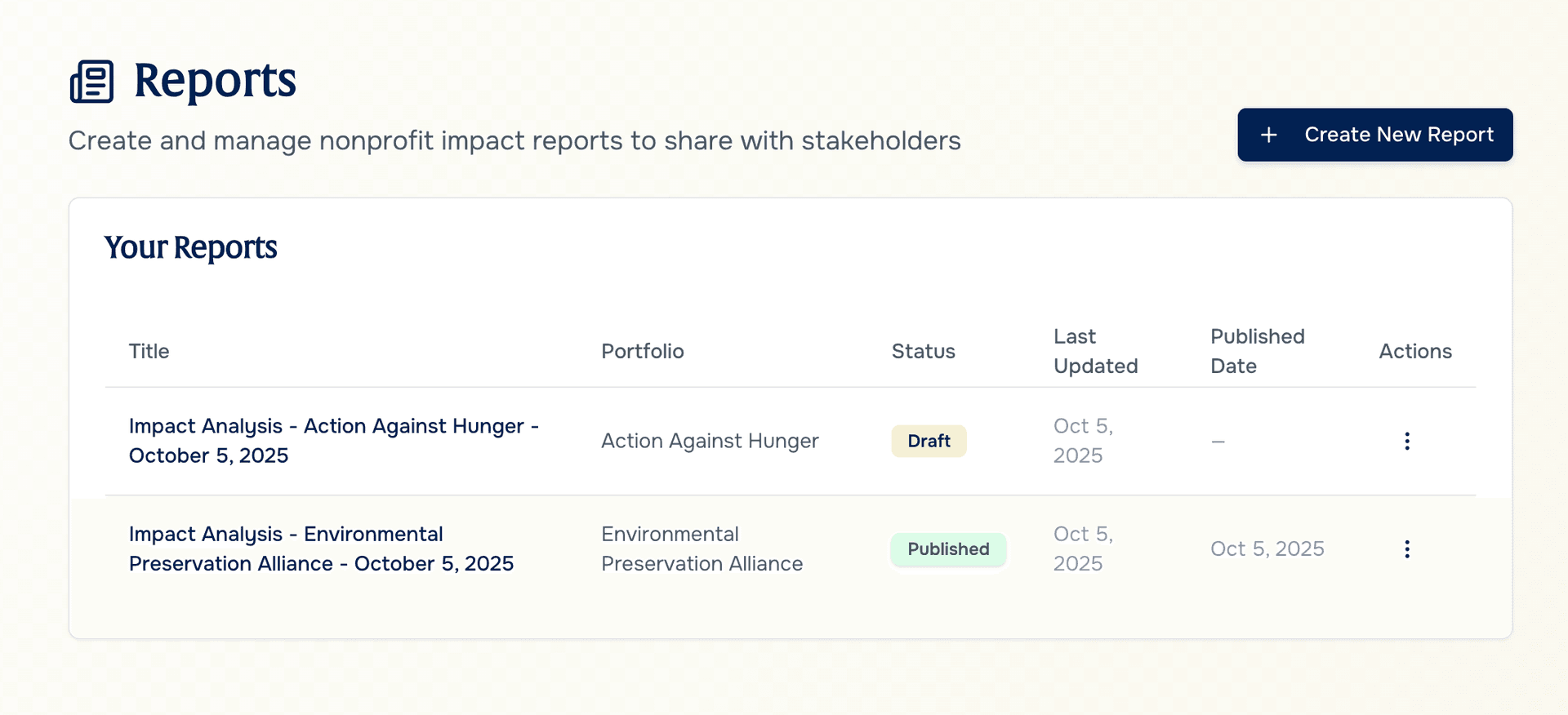This screenshot has height=715, width=1568.
Task: Click the Status column header
Action: 923,351
